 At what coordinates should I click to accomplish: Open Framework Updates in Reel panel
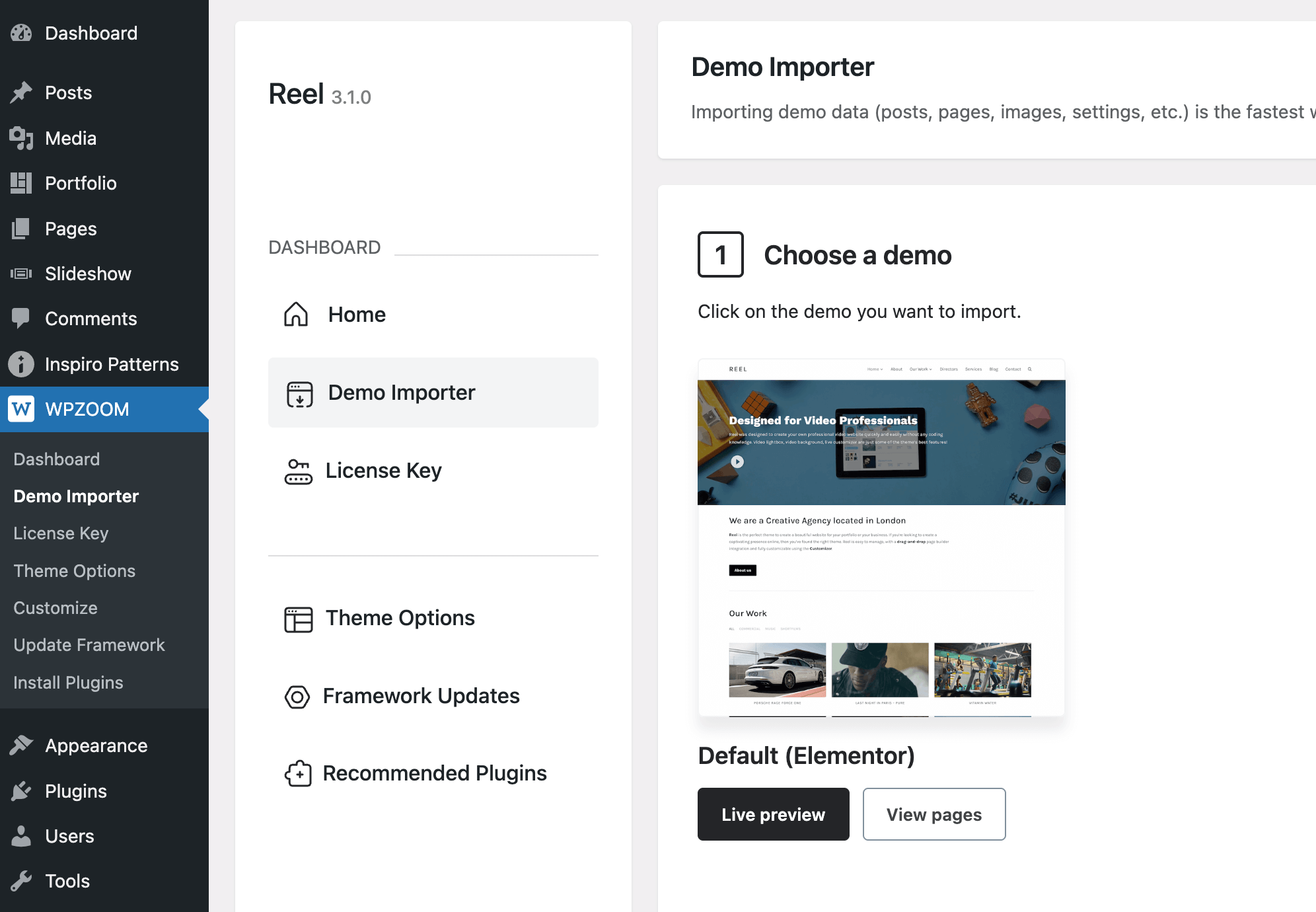tap(433, 696)
